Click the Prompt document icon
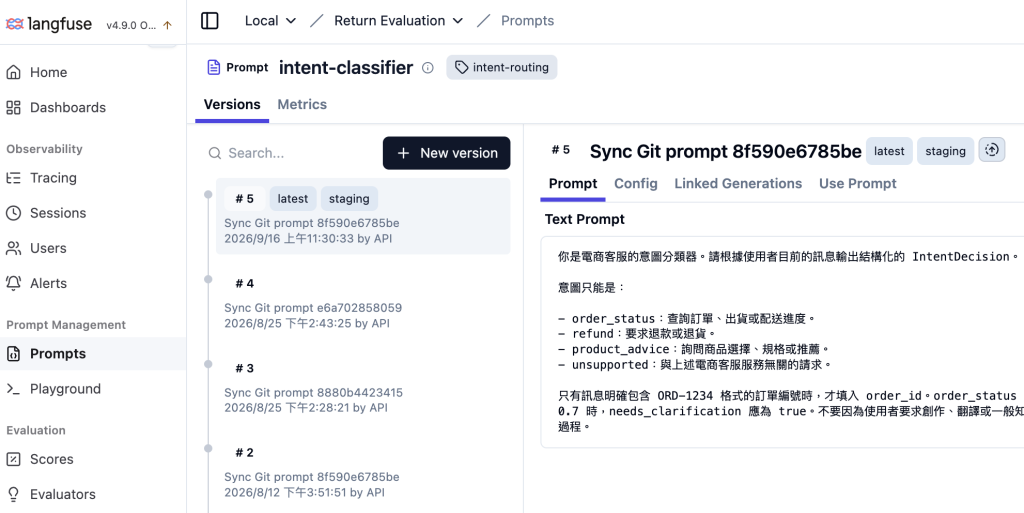 coord(214,67)
